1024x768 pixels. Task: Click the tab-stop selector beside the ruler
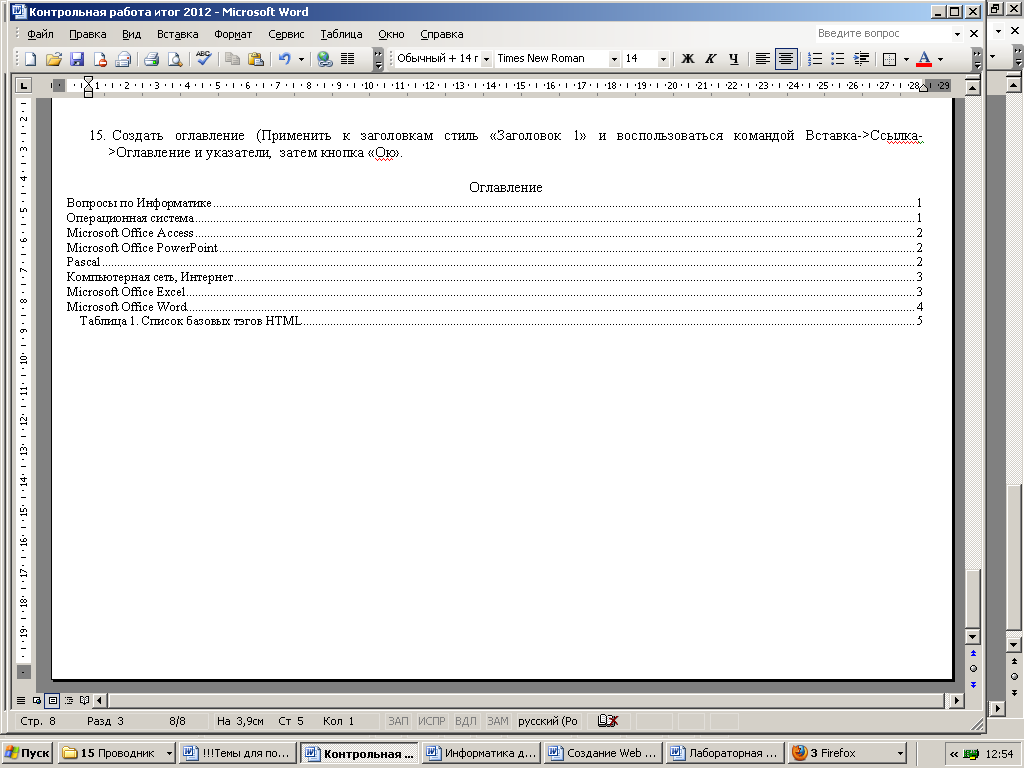pyautogui.click(x=23, y=85)
